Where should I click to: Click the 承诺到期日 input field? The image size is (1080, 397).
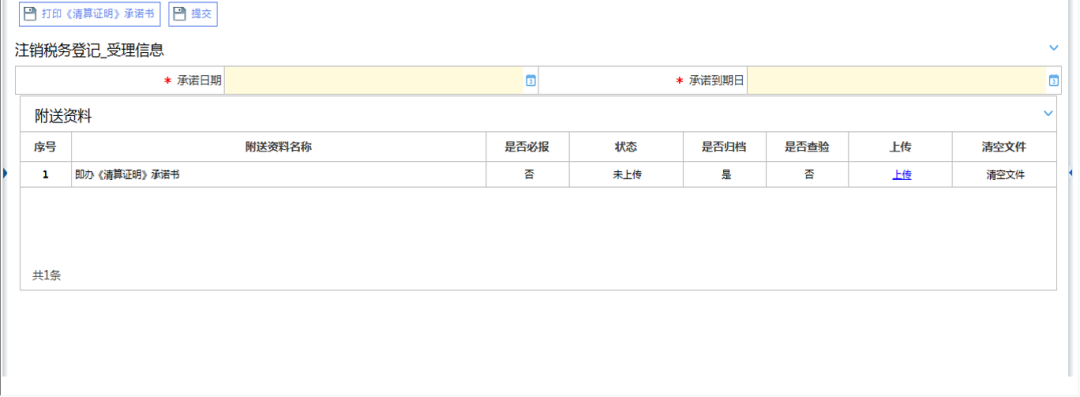tap(897, 81)
